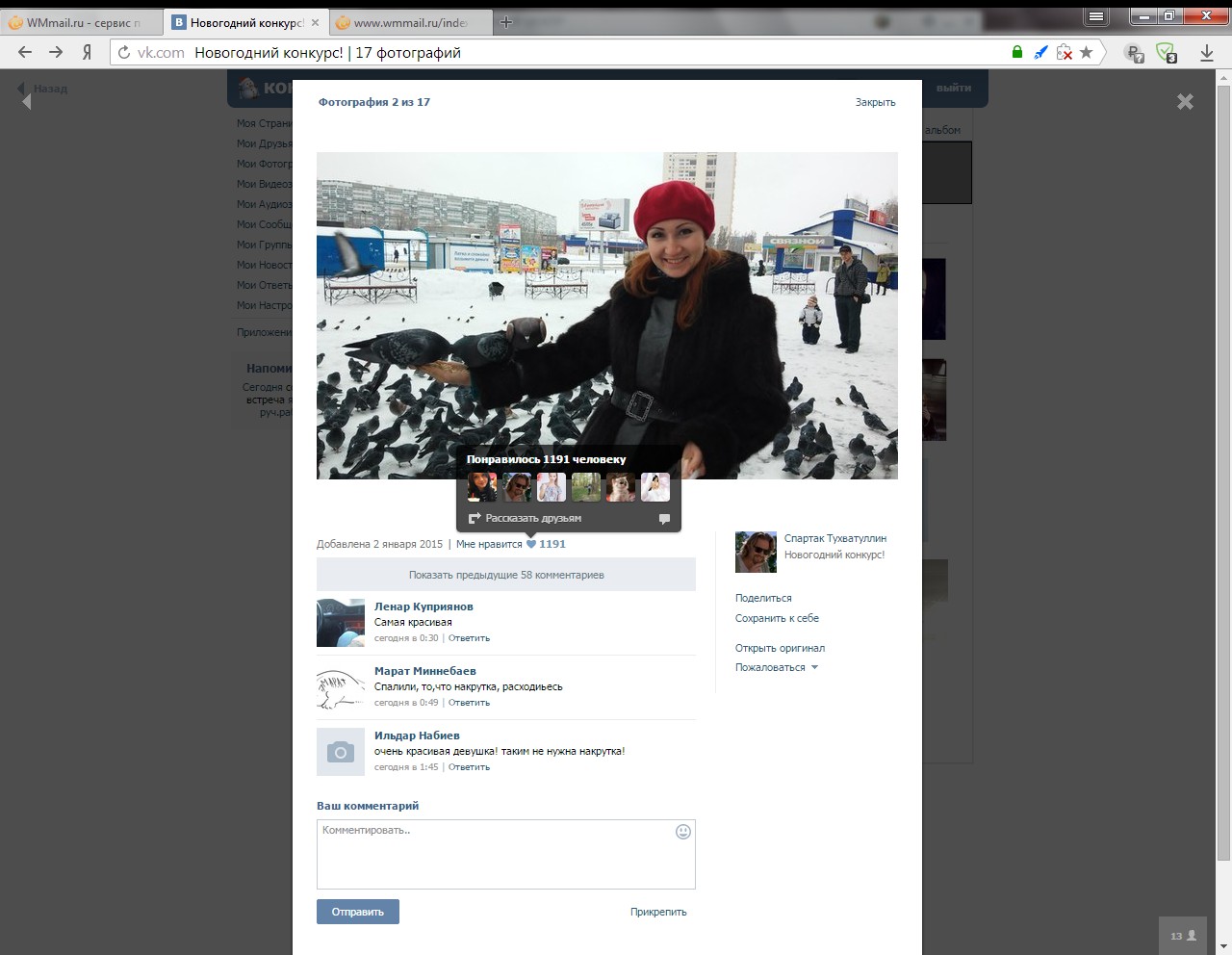This screenshot has width=1232, height=955.
Task: Open first liker avatar in popup
Action: pos(482,487)
